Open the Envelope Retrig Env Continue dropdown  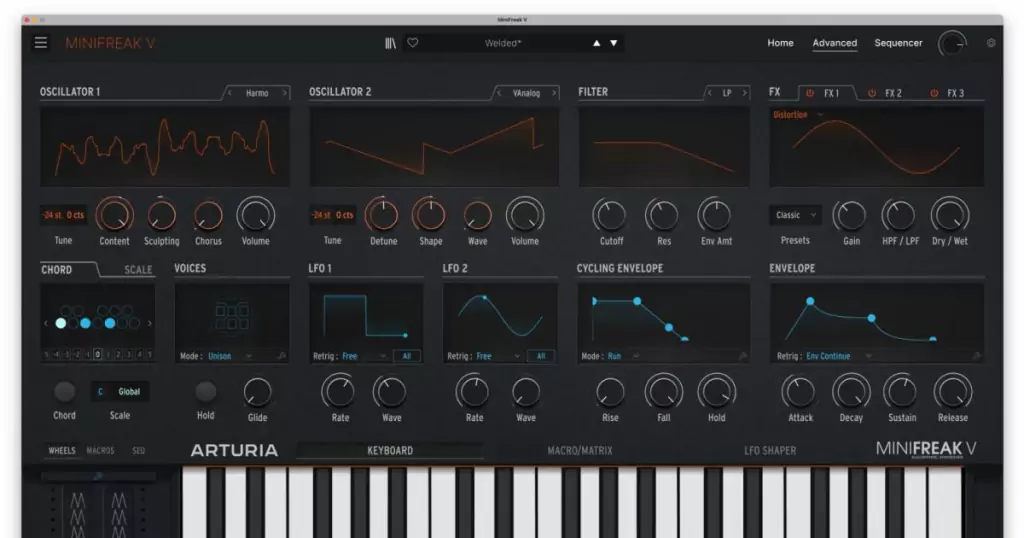pyautogui.click(x=838, y=356)
